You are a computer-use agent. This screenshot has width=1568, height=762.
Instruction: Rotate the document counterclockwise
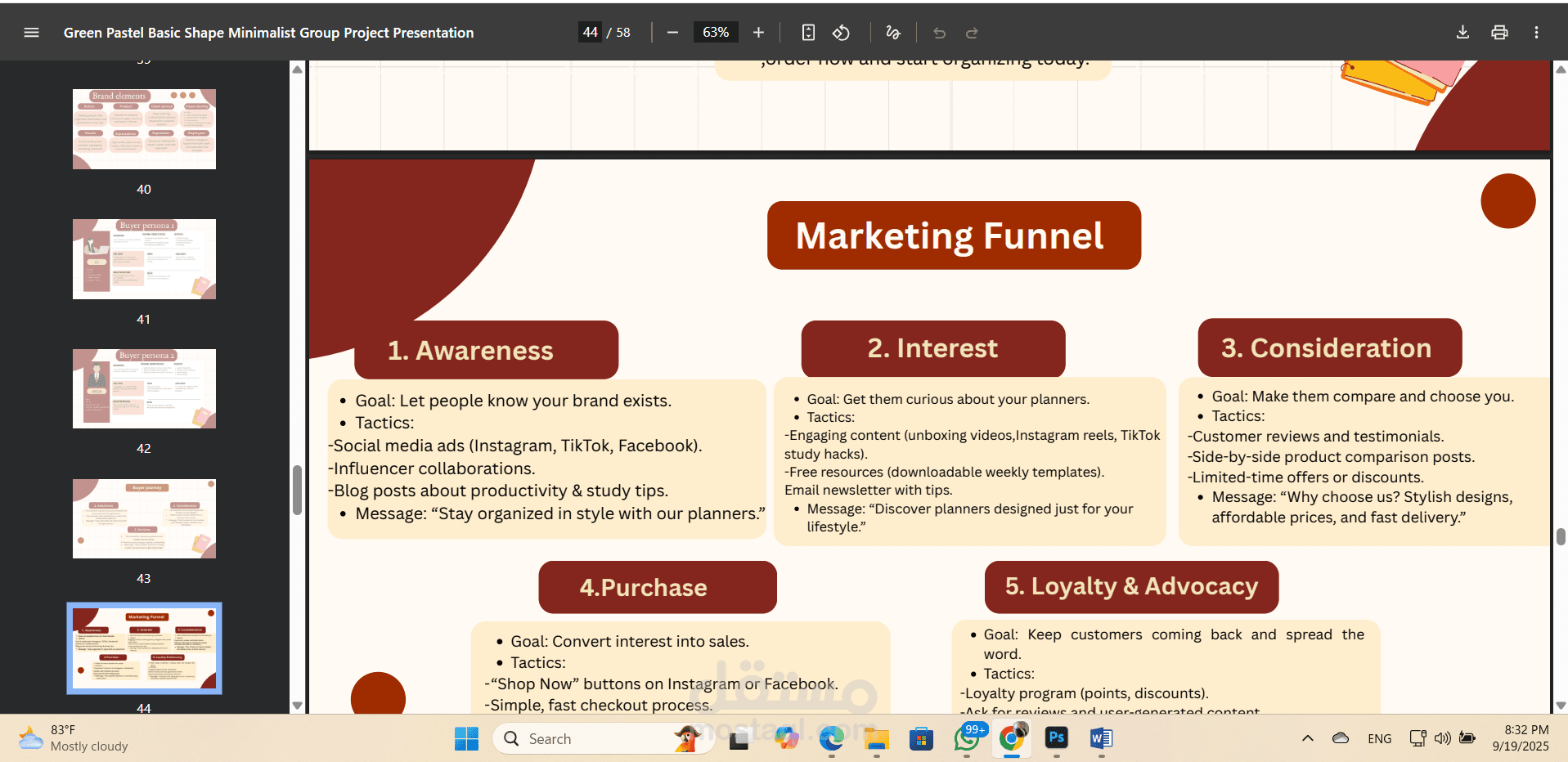tap(841, 33)
